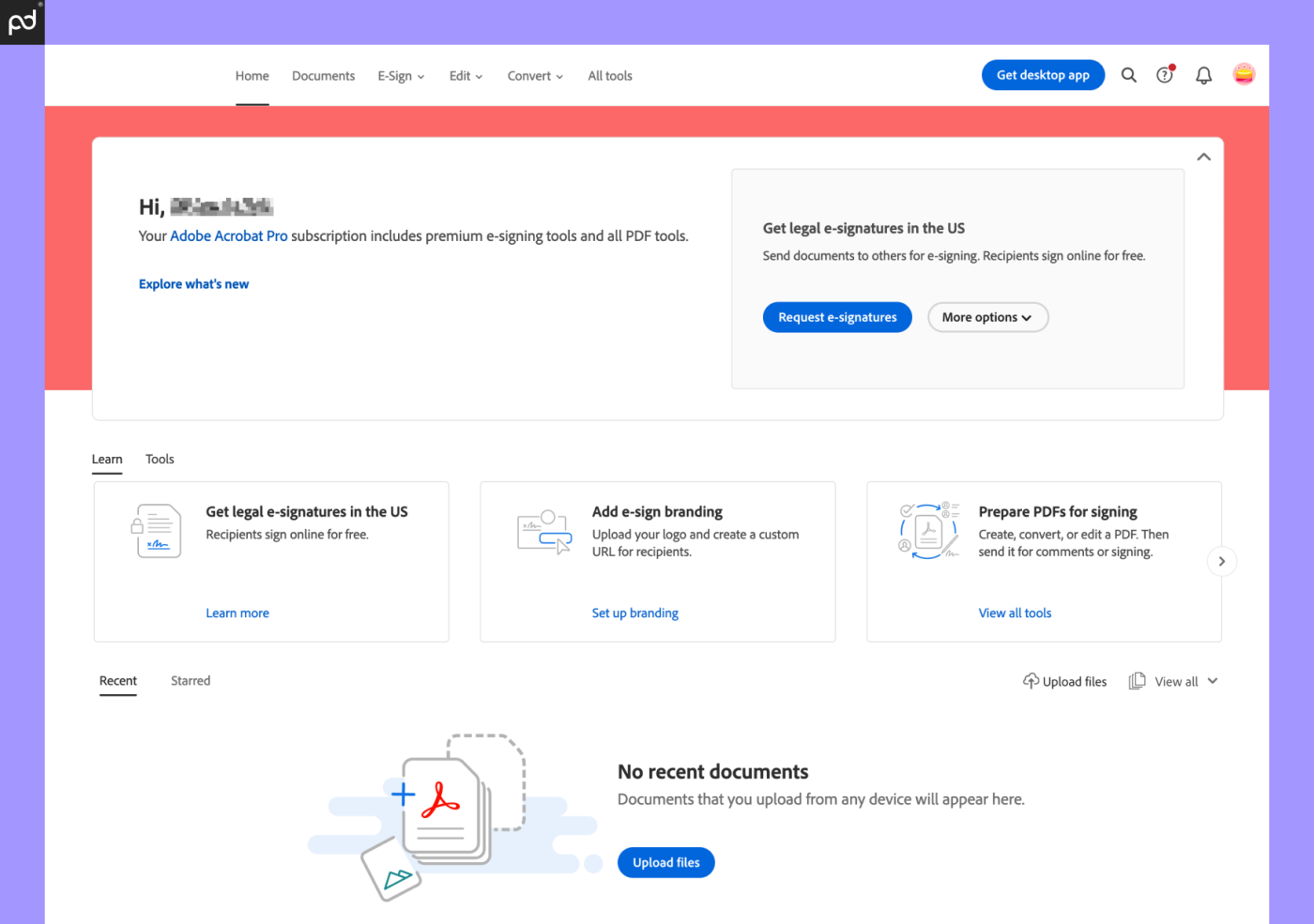Open notifications via the bell icon
Viewport: 1314px width, 924px height.
1203,75
